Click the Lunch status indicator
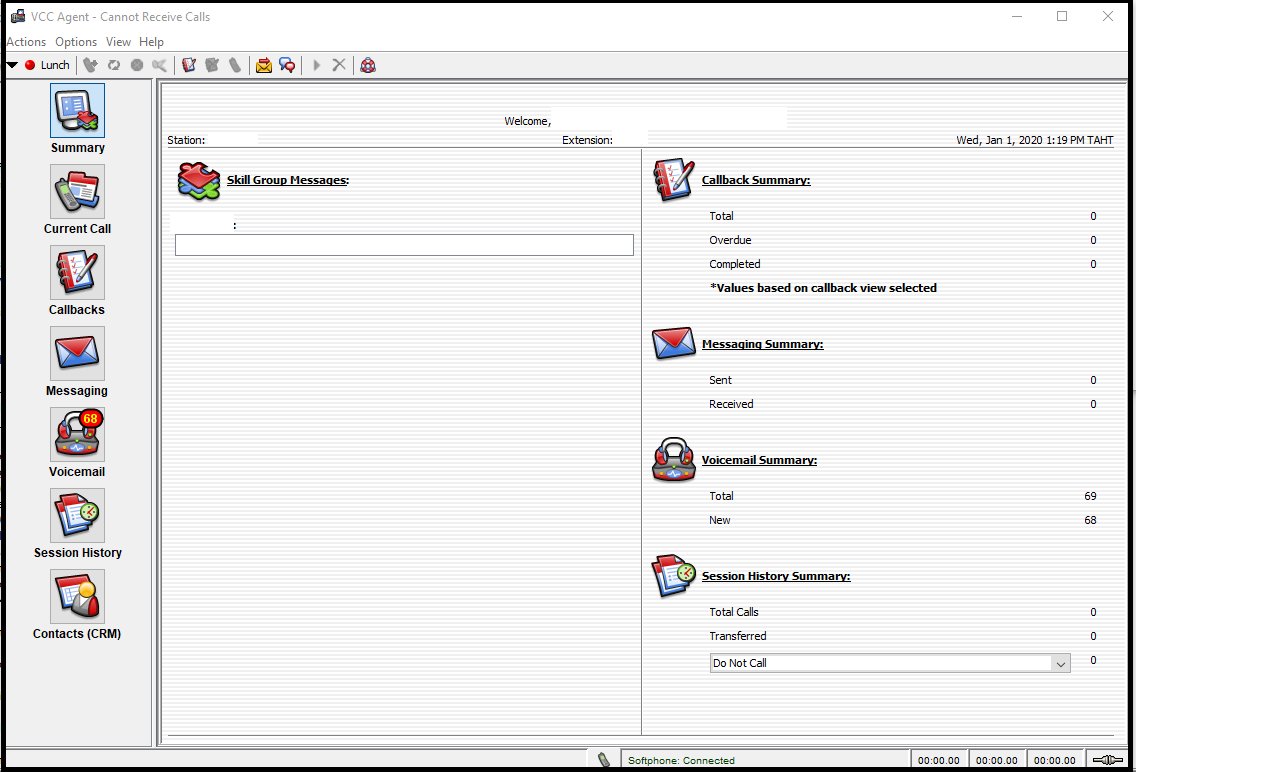This screenshot has width=1272, height=772. pos(48,65)
